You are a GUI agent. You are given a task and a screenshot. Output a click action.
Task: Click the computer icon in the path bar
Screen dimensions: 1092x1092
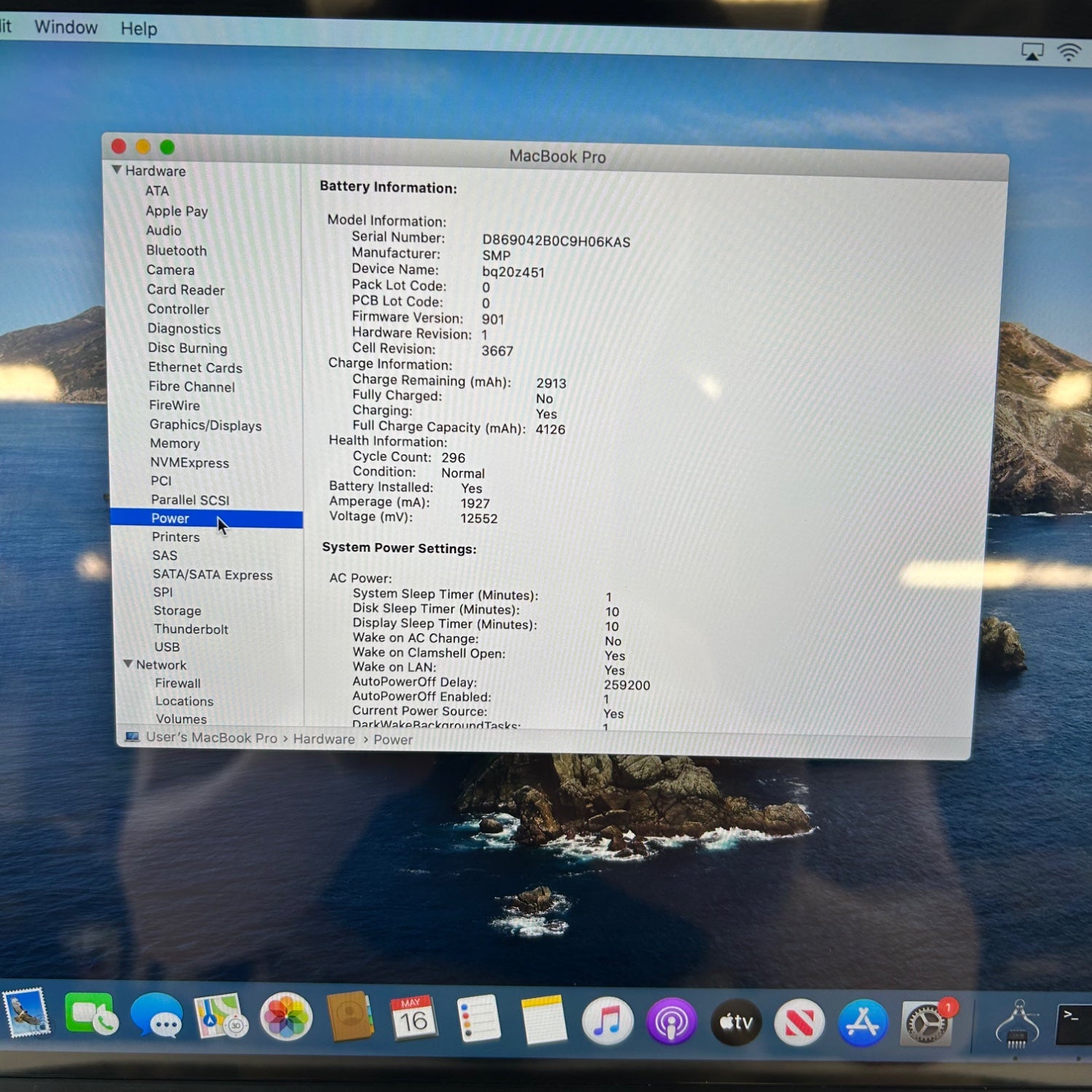pyautogui.click(x=132, y=736)
